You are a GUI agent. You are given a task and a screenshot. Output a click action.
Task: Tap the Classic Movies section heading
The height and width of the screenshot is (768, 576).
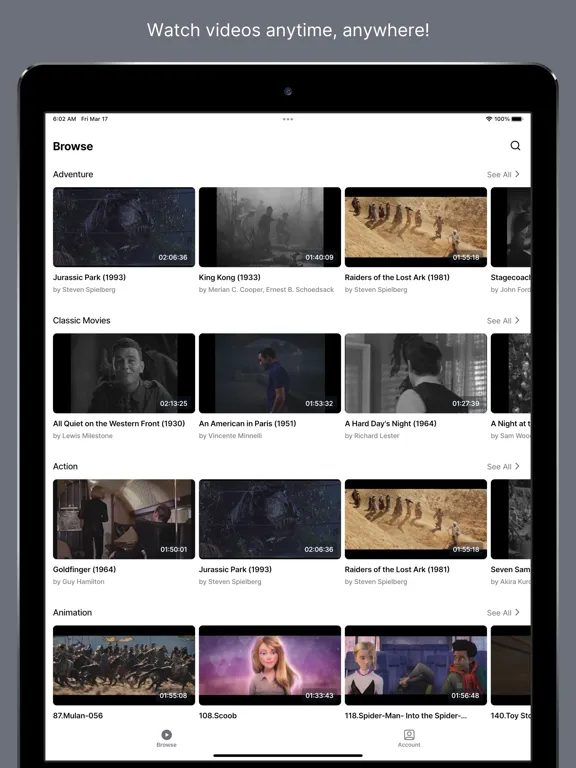[x=81, y=320]
